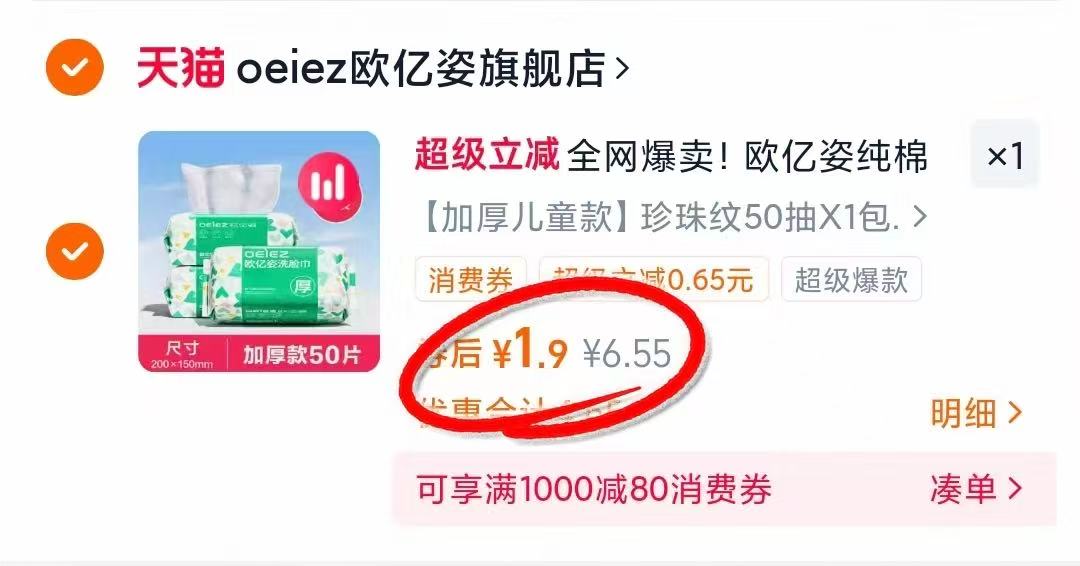This screenshot has height=566, width=1080.
Task: Tap the 可享满1000减80消费券 banner
Action: tap(594, 490)
